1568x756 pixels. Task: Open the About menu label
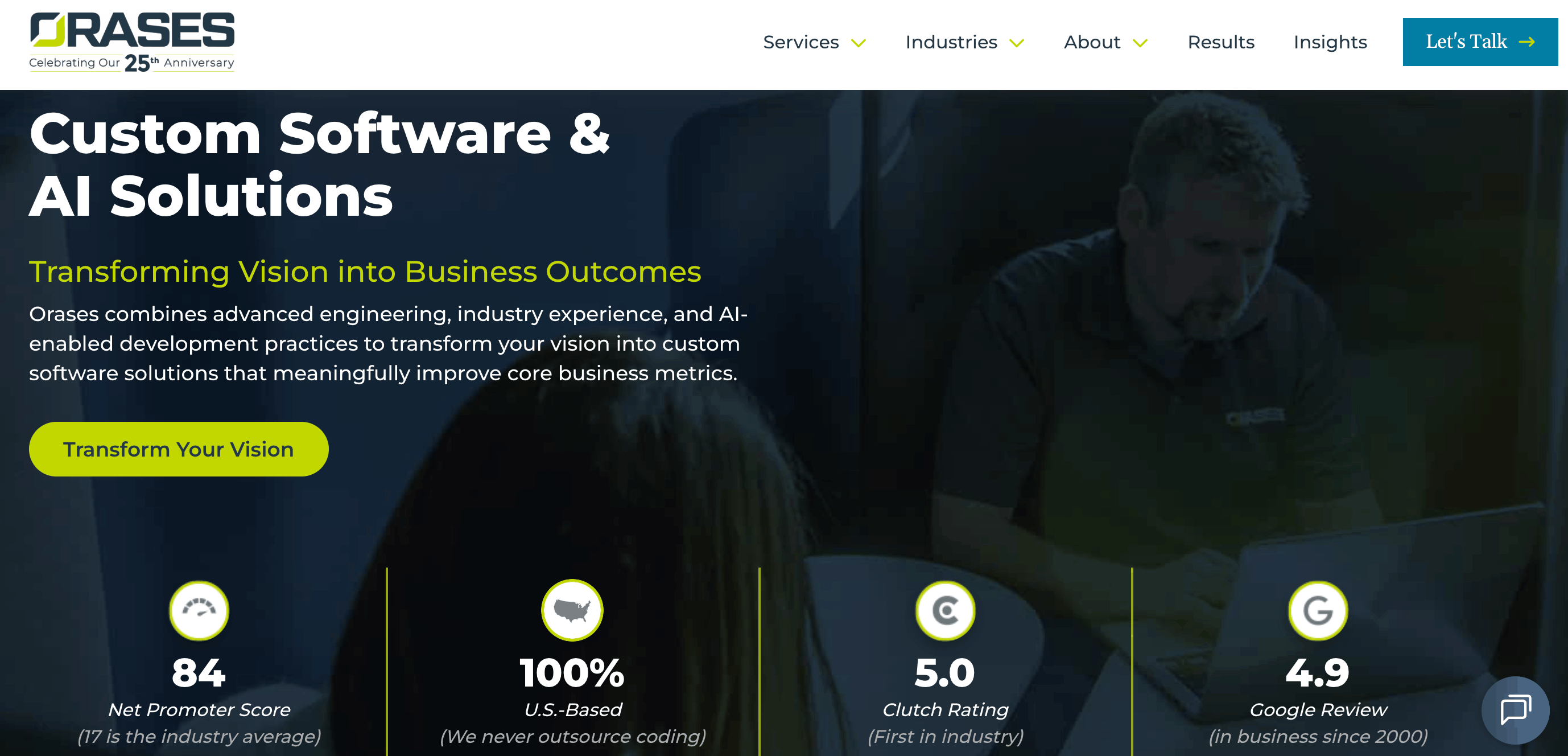tap(1091, 42)
